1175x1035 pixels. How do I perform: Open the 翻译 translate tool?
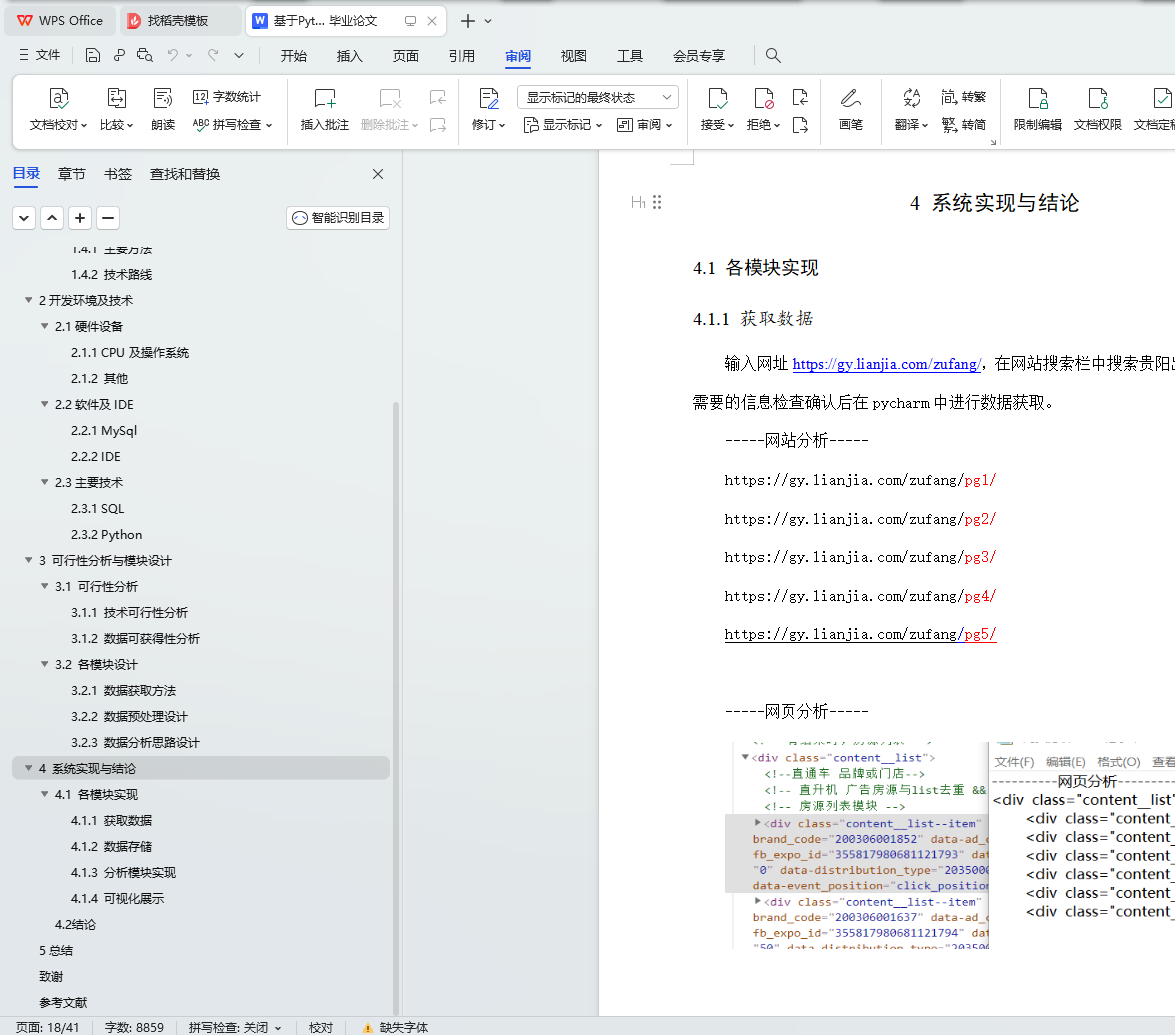point(911,109)
